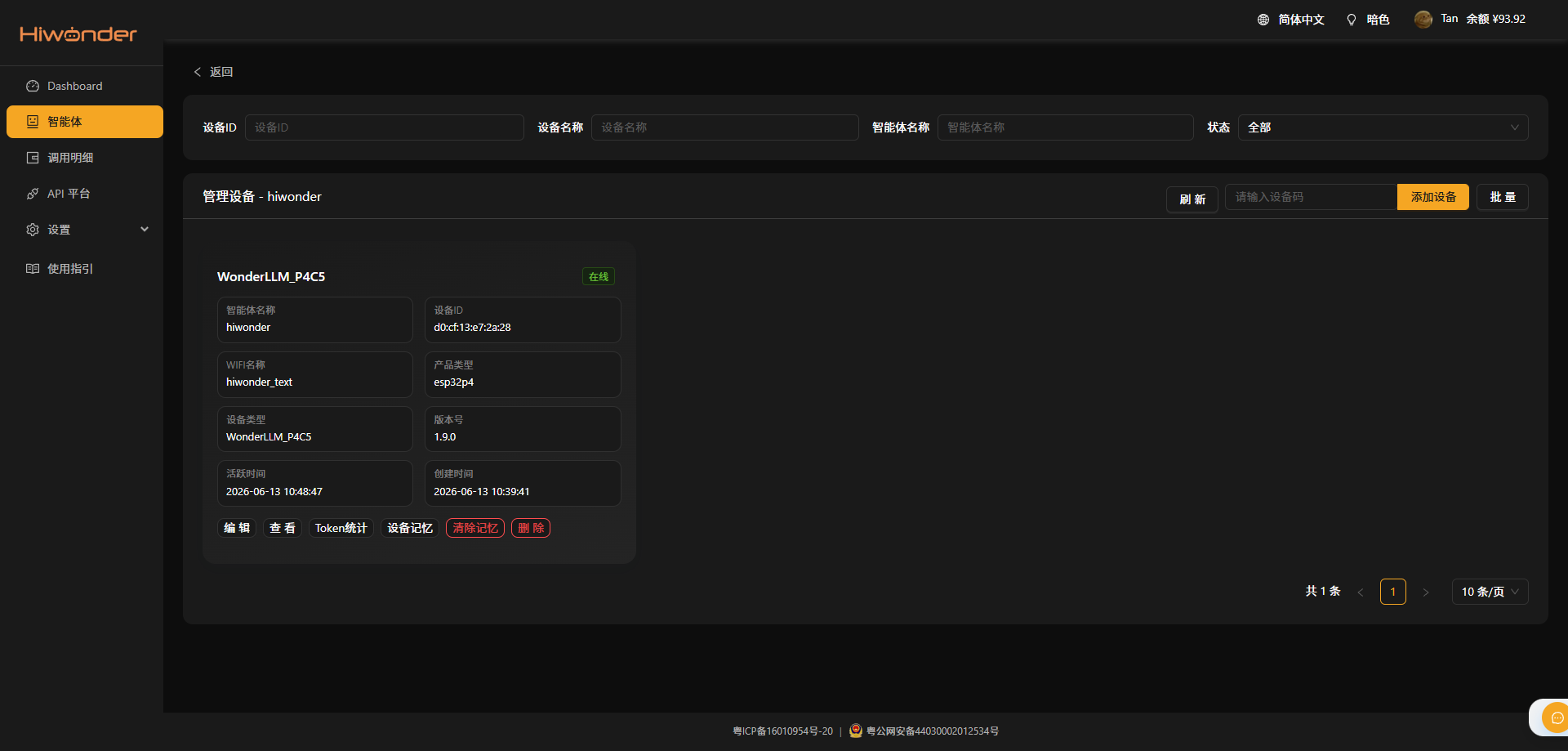The width and height of the screenshot is (1568, 751).
Task: Open the chat support bubble icon
Action: click(1557, 717)
